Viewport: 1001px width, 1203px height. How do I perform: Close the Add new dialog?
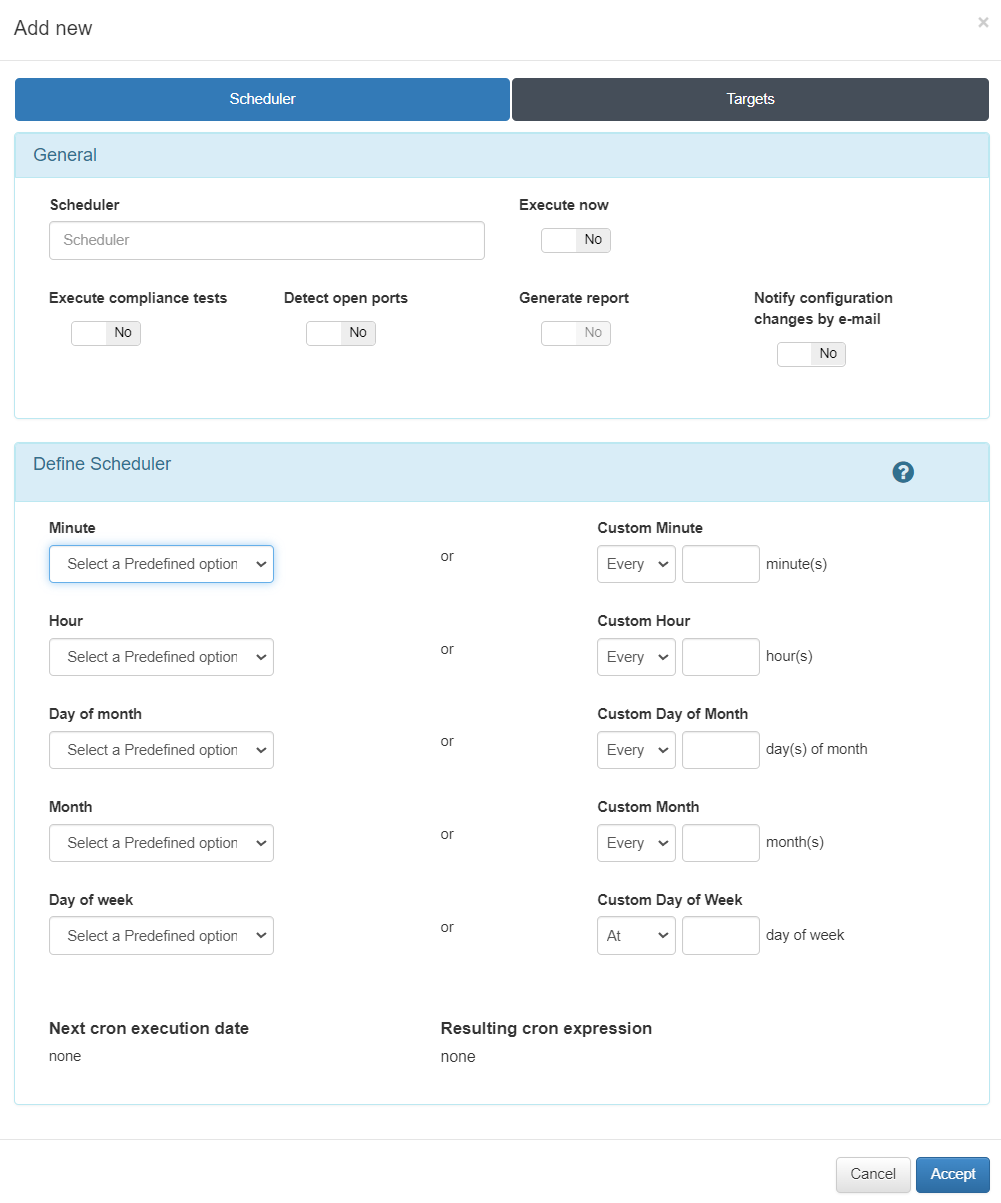tap(983, 23)
